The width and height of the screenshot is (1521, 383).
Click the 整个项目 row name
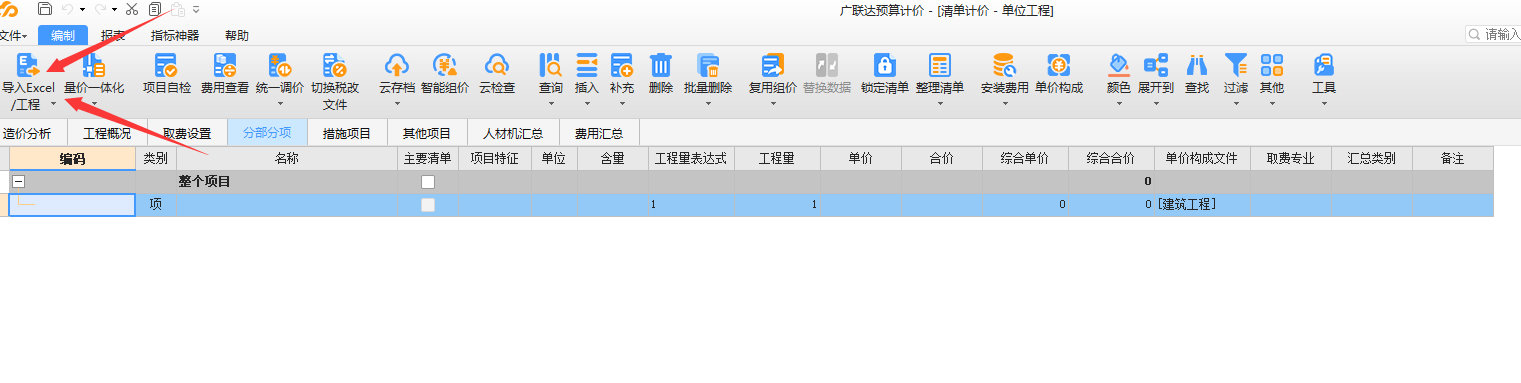pos(205,182)
